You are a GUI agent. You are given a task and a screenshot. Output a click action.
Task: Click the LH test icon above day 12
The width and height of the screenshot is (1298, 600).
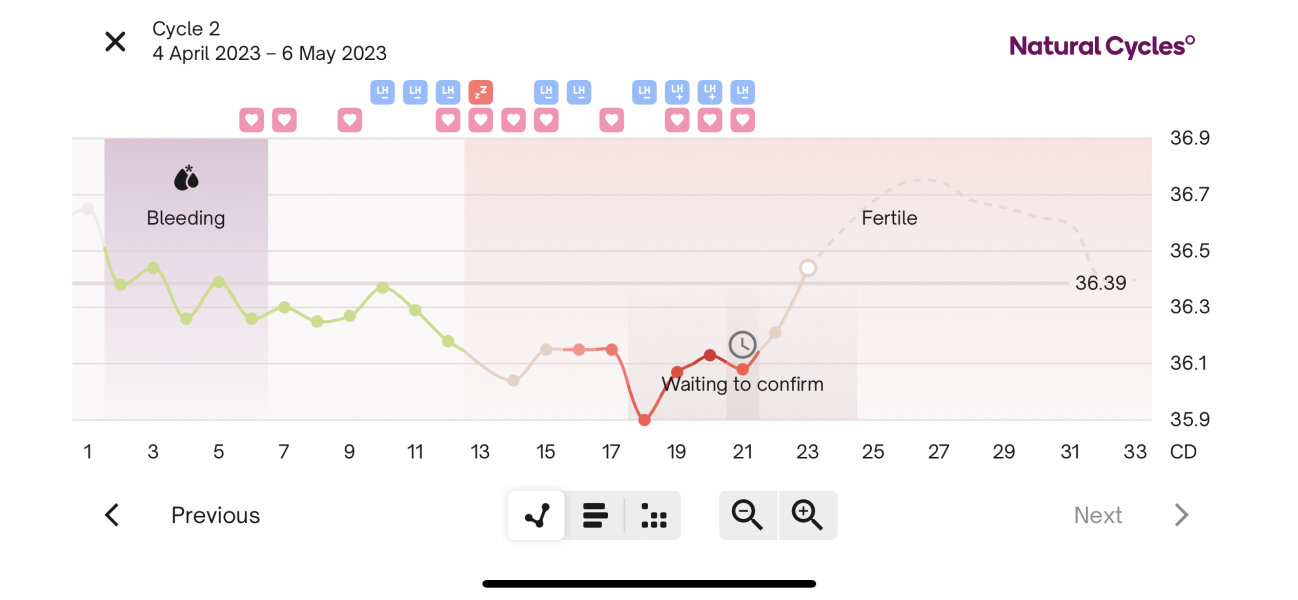[447, 91]
